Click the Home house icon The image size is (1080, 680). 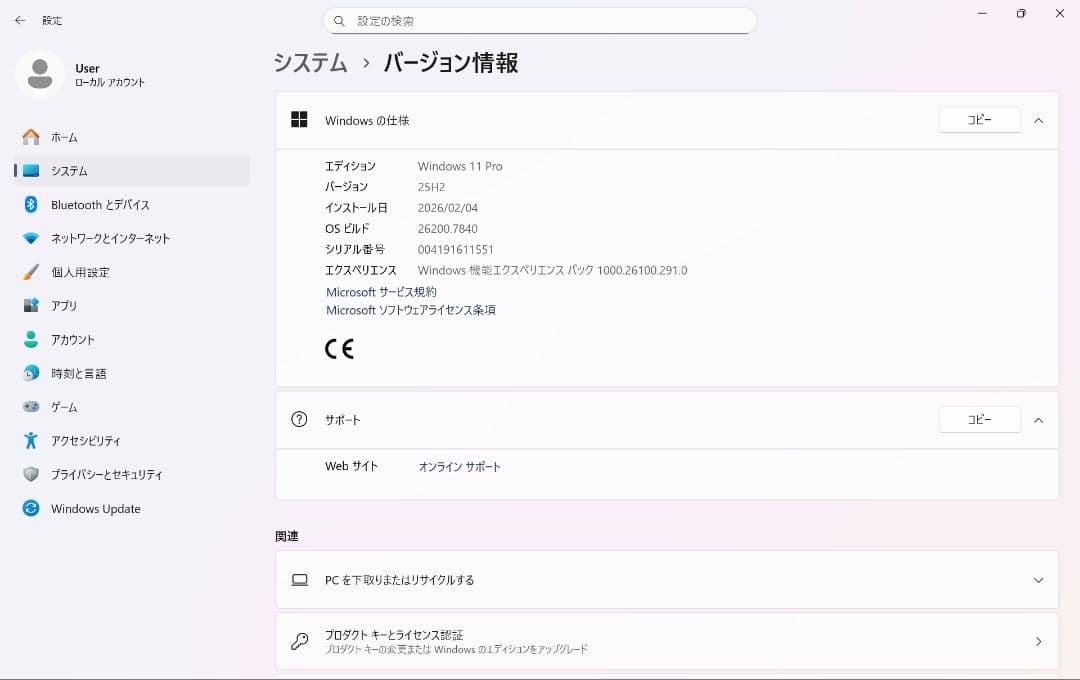[31, 137]
